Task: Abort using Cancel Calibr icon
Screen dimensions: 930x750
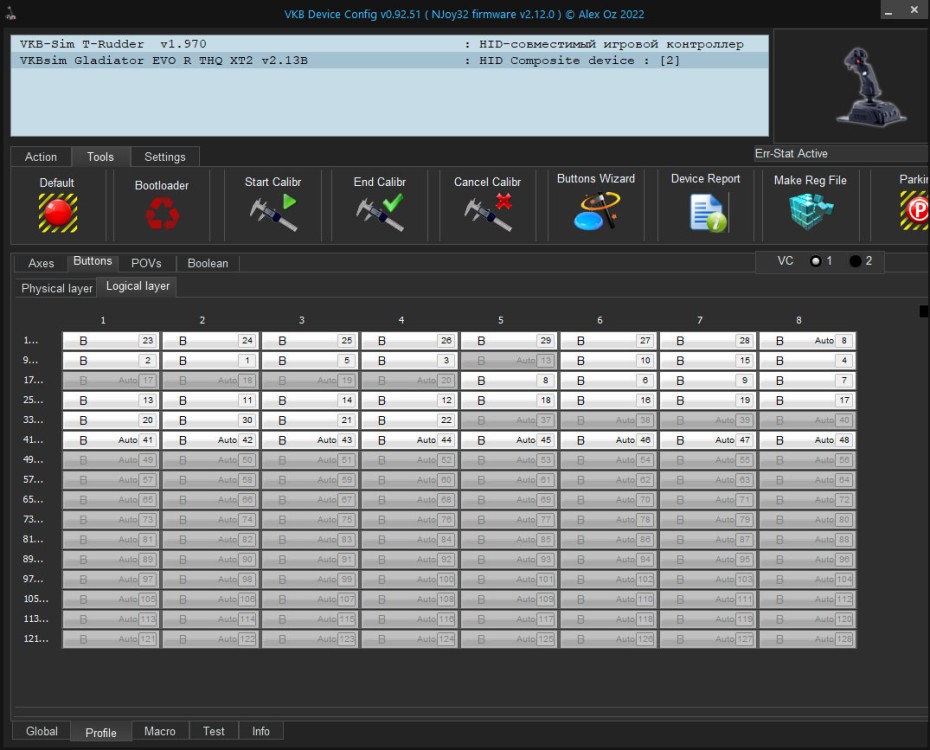Action: coord(487,212)
